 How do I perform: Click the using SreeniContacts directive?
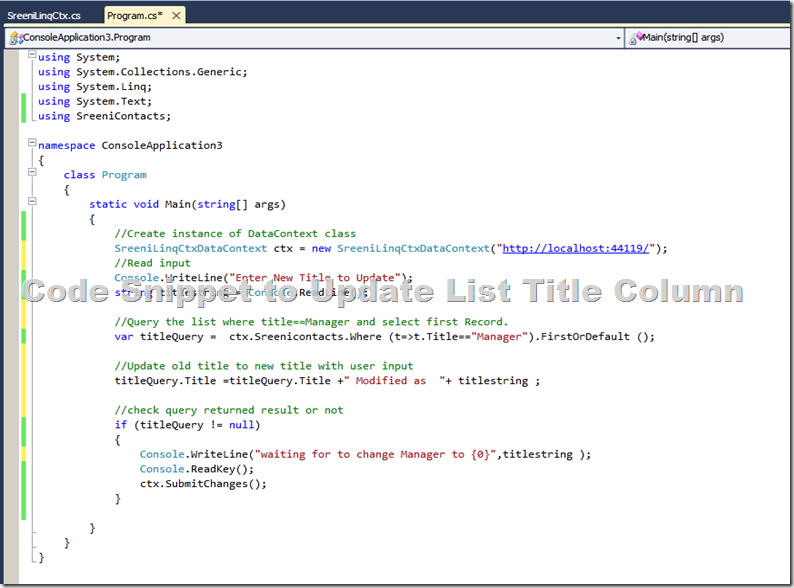[104, 116]
